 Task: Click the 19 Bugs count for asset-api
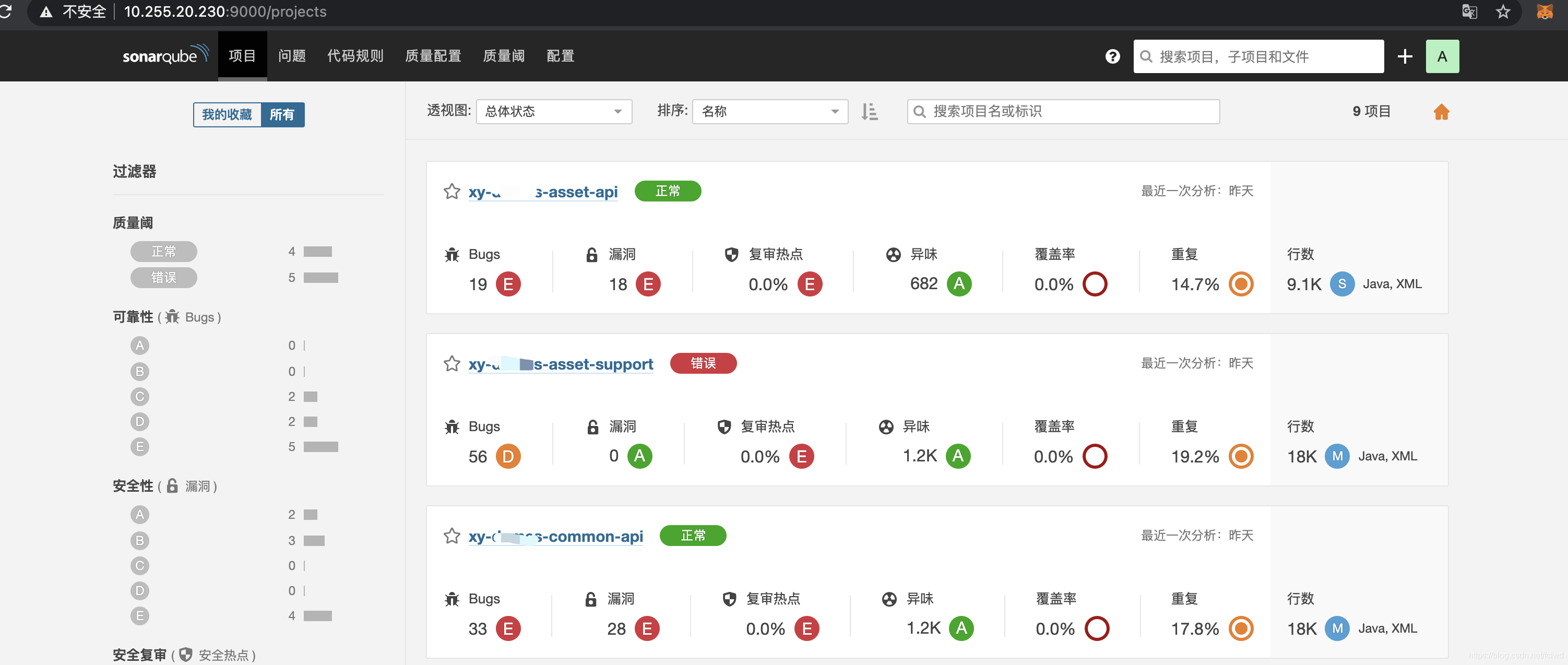click(478, 284)
